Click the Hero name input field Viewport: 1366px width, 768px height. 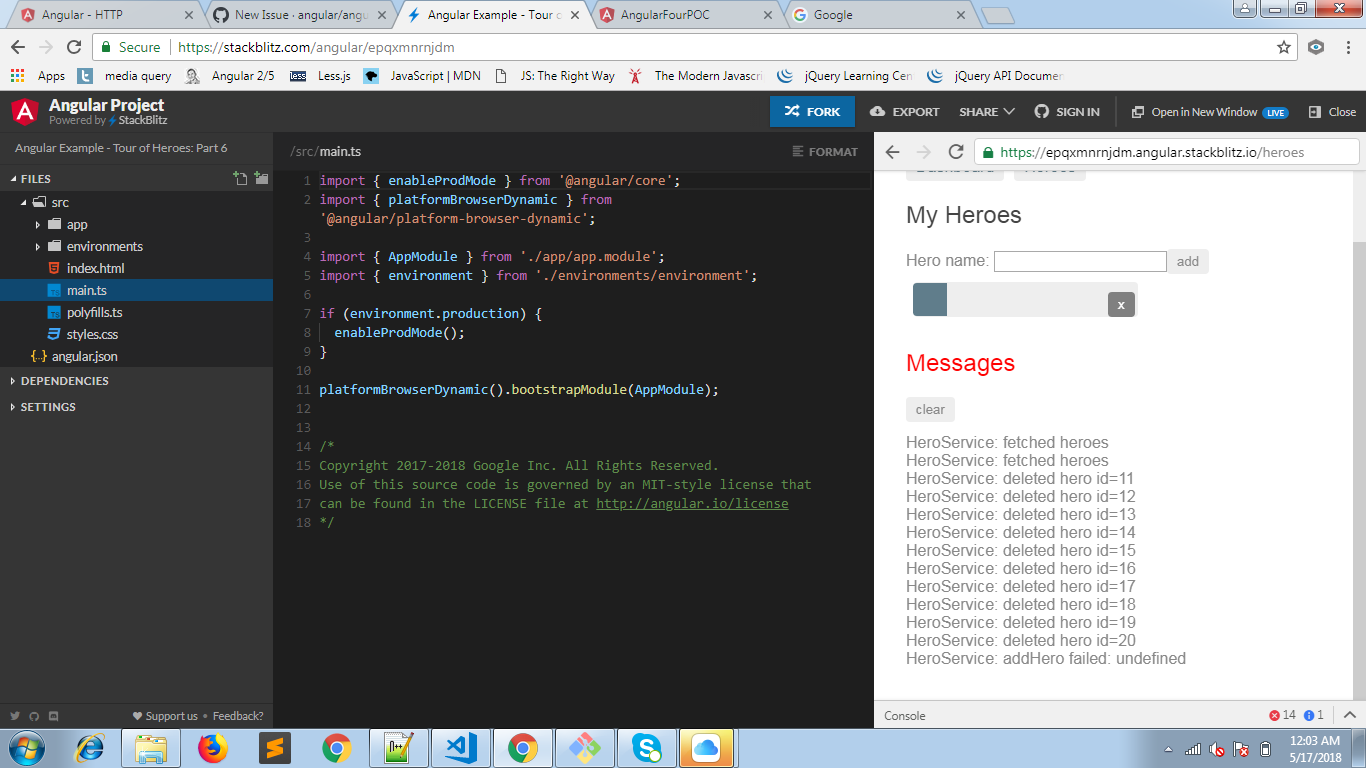point(1080,260)
